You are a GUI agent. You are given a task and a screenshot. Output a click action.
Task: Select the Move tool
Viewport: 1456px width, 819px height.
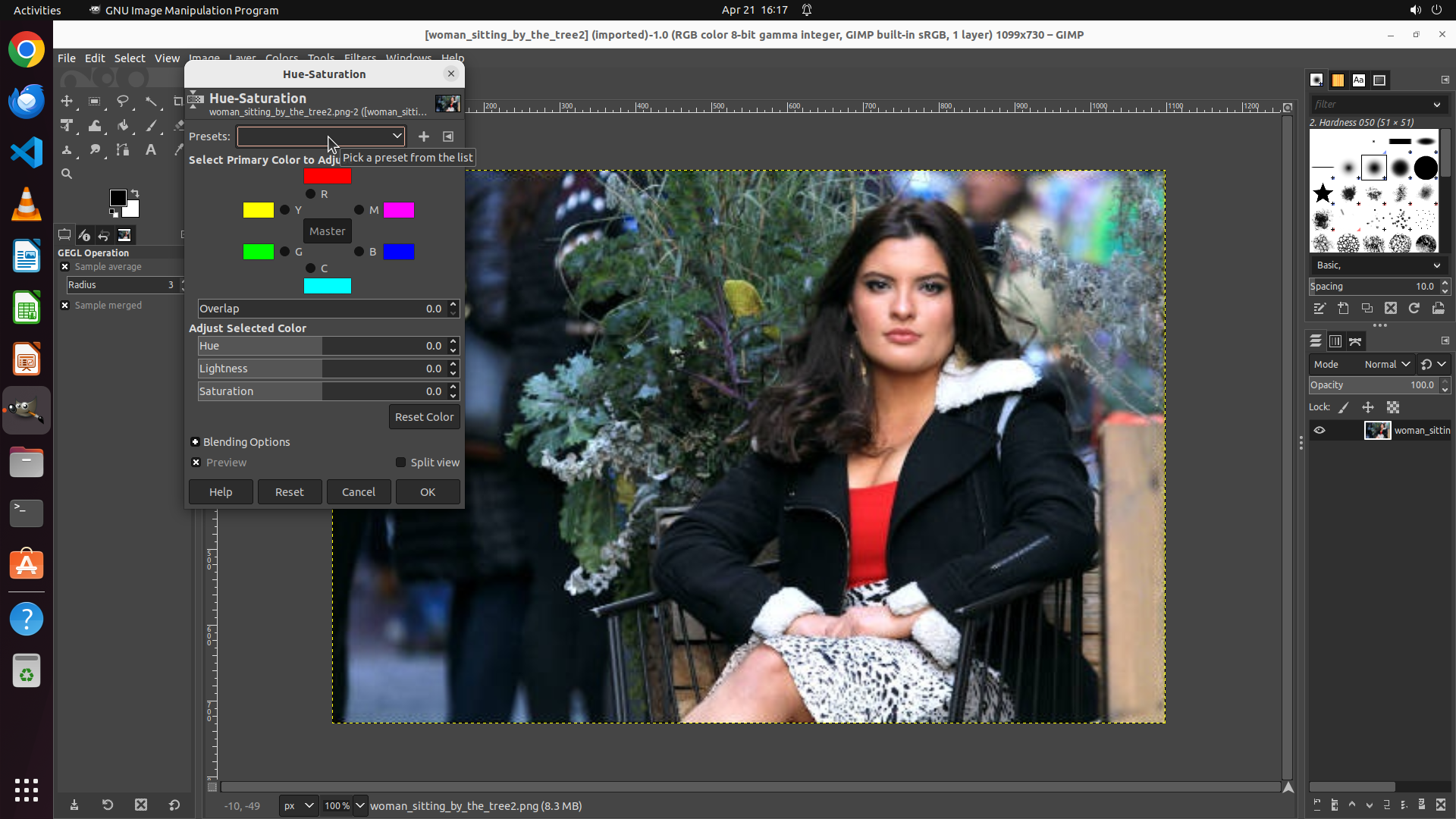(x=67, y=101)
